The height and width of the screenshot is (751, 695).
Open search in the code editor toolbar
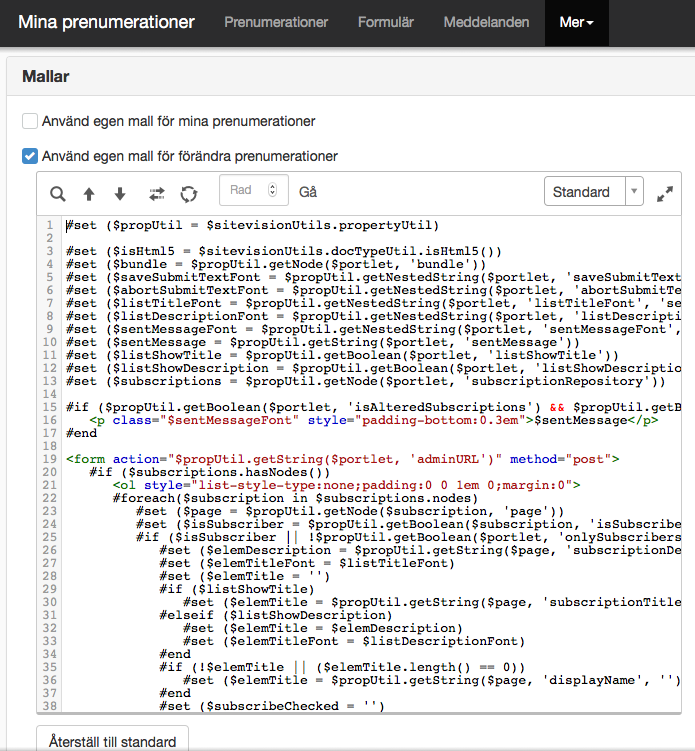click(x=58, y=194)
